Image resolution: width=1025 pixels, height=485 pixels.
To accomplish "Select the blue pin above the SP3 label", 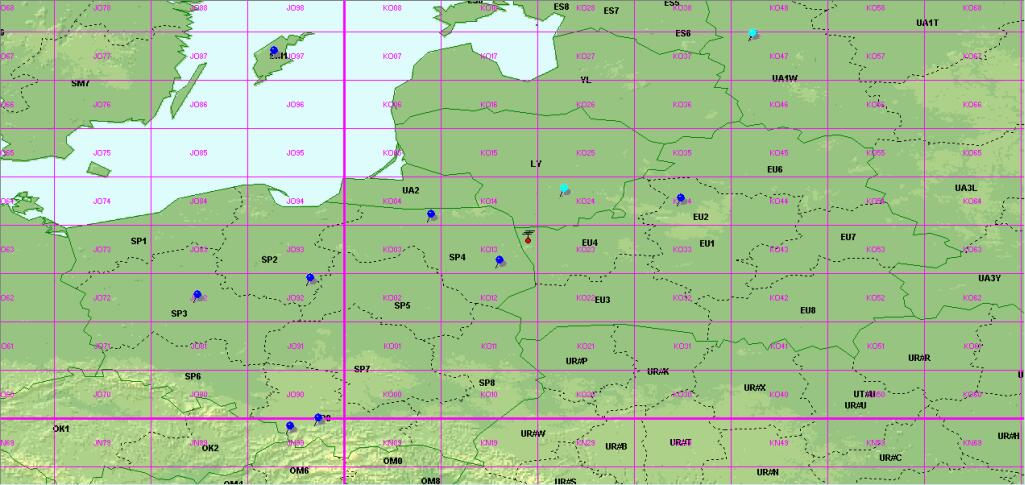I will [x=197, y=295].
